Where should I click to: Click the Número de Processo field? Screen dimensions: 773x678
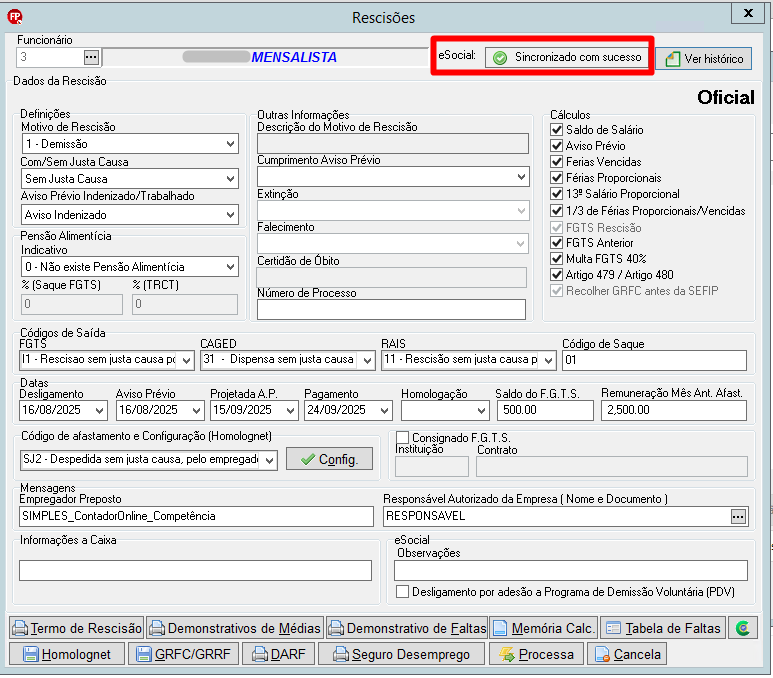point(391,309)
